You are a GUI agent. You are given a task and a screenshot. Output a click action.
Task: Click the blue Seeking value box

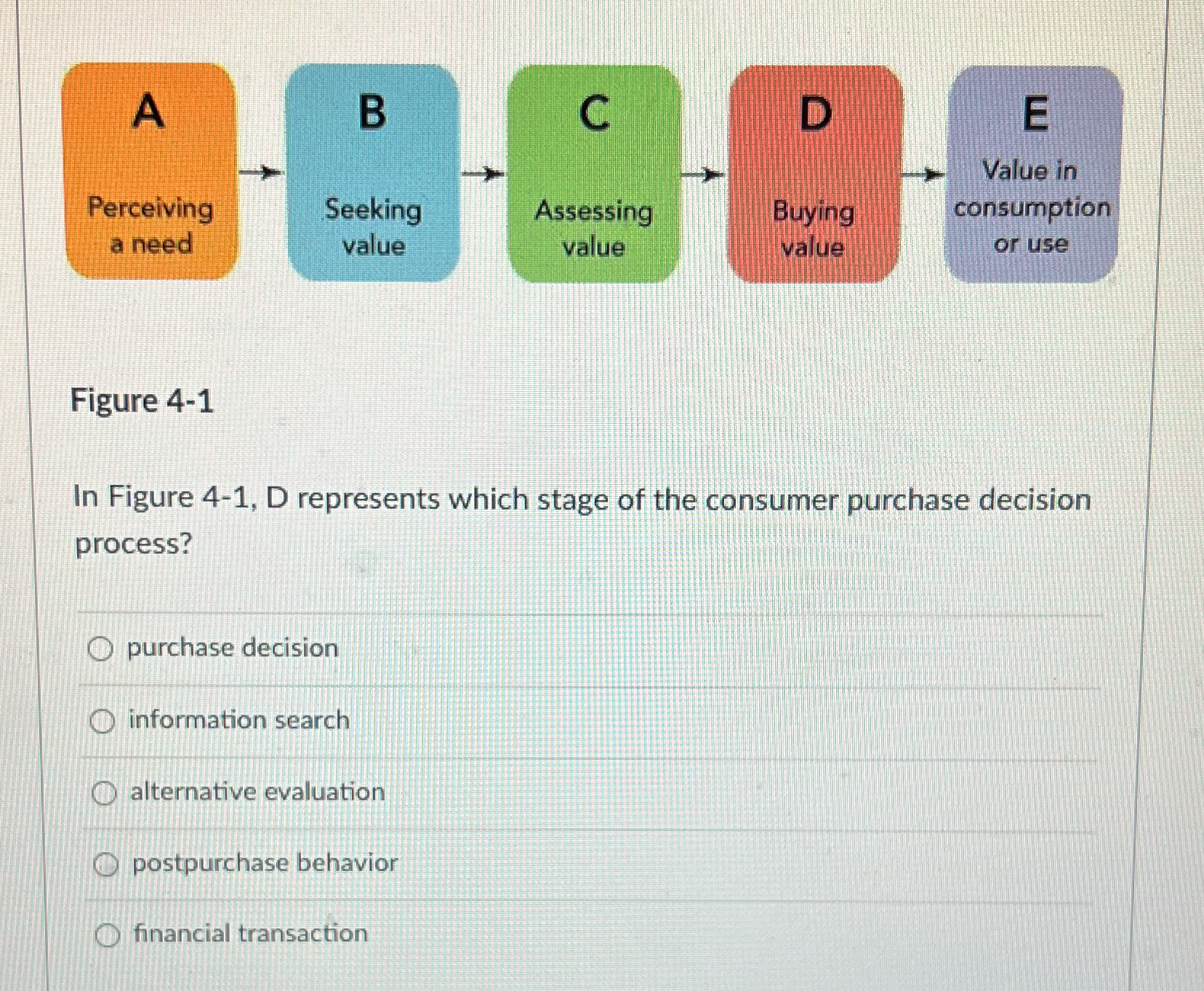[372, 171]
